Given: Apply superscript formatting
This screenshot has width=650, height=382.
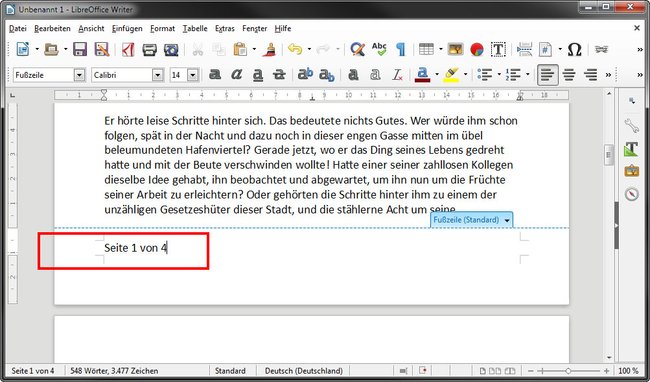Looking at the screenshot, I should 305,75.
